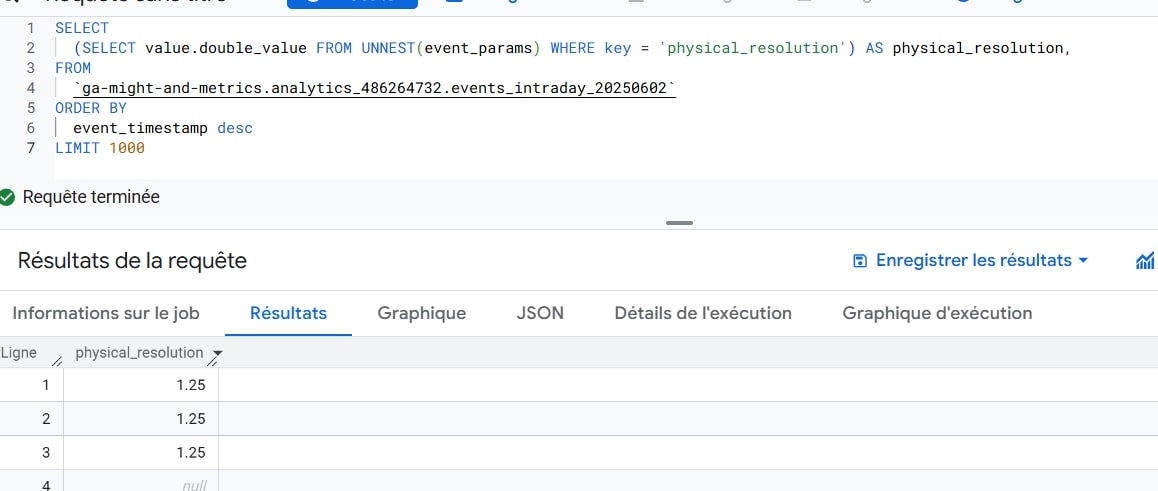
Task: Click event_timestamp on query line 6
Action: (x=140, y=128)
